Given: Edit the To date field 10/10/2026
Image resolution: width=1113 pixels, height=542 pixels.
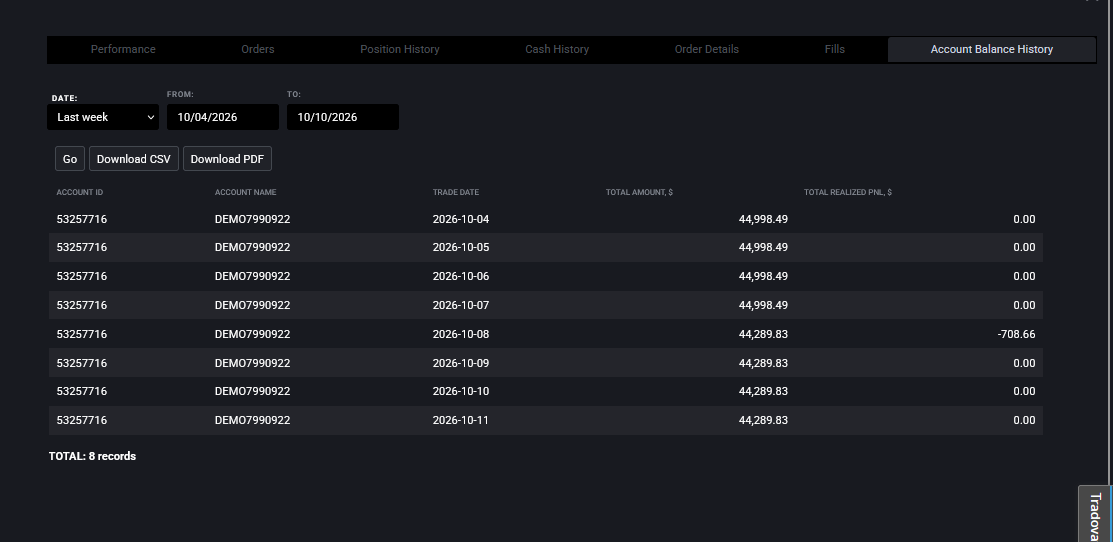Looking at the screenshot, I should pos(343,117).
